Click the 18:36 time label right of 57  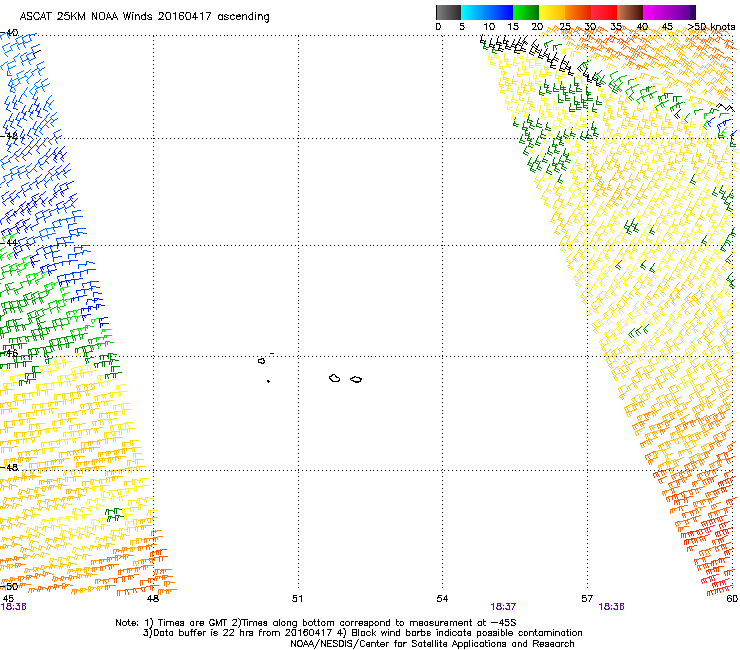pos(611,607)
